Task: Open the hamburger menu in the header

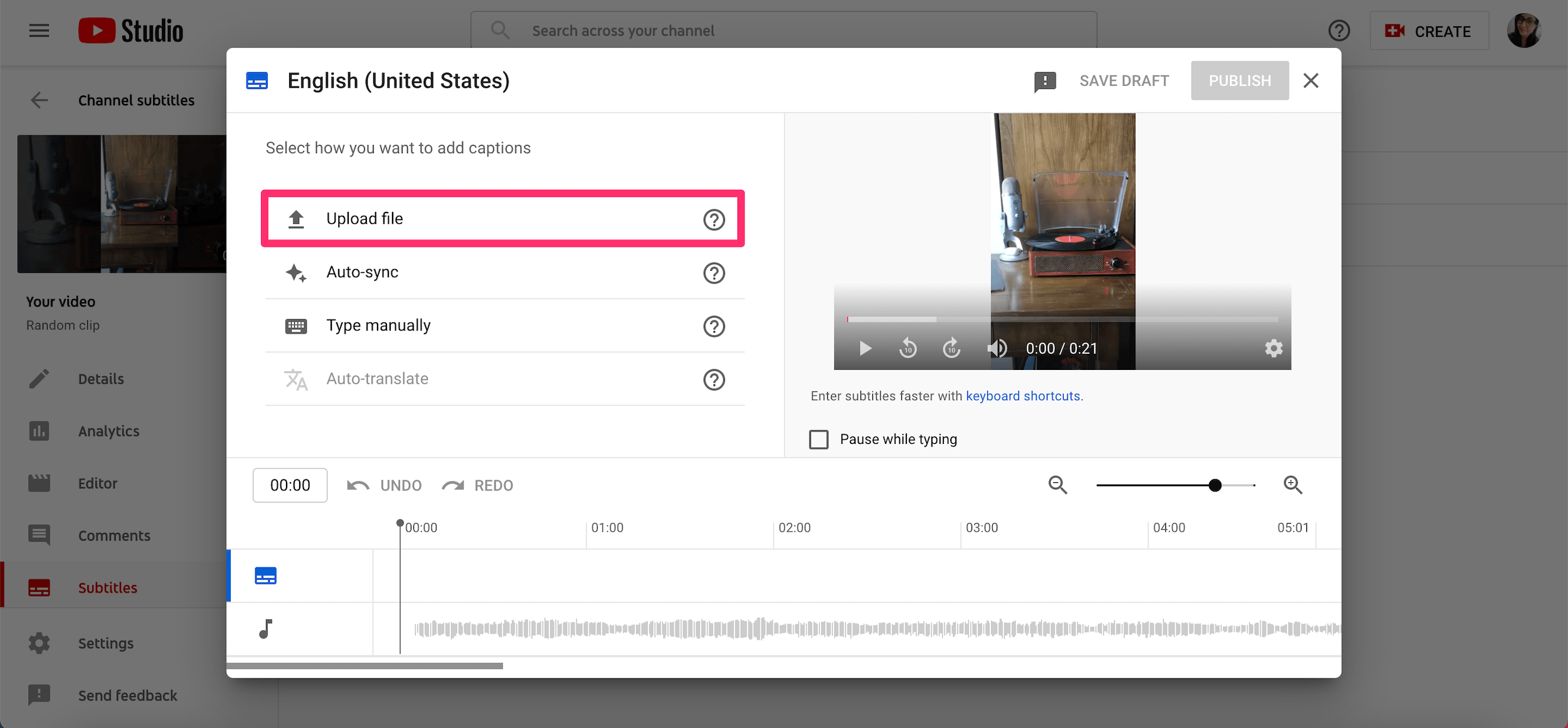Action: [x=39, y=31]
